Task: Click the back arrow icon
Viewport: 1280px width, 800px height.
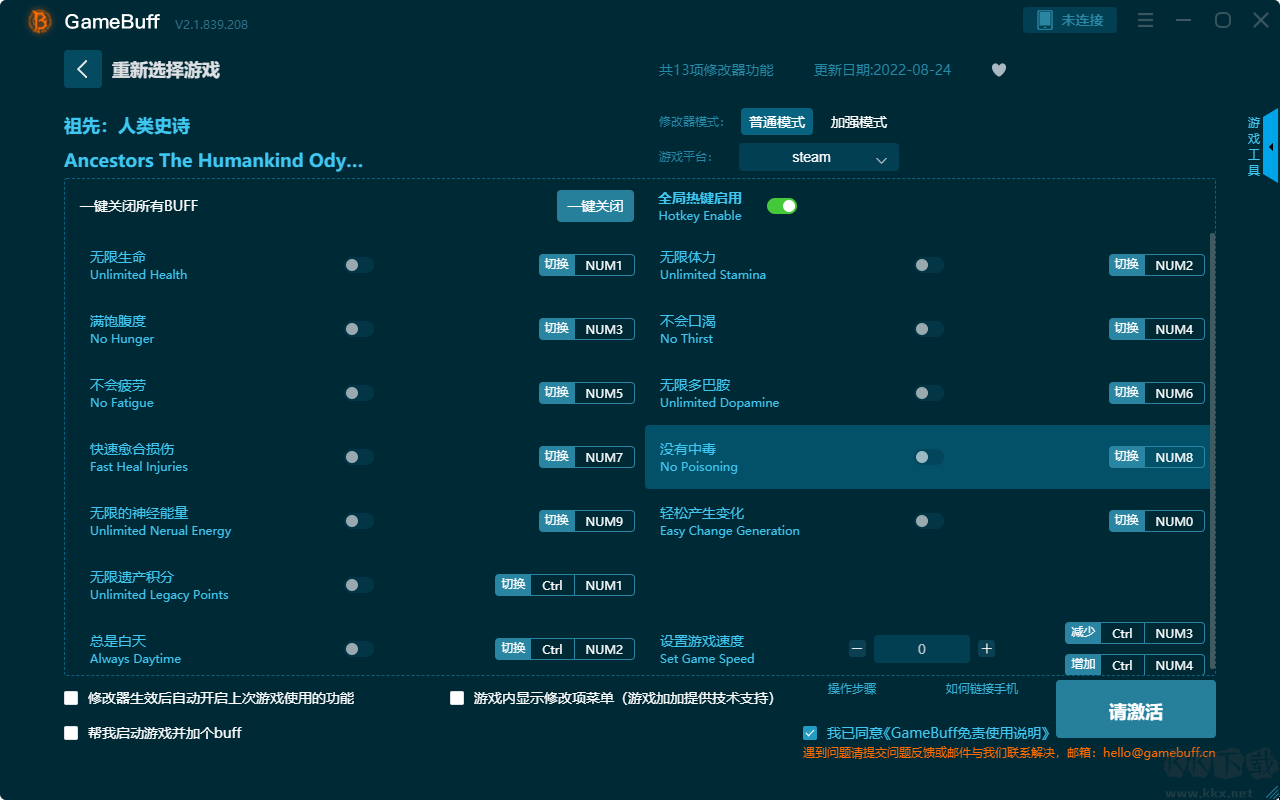Action: [x=83, y=69]
